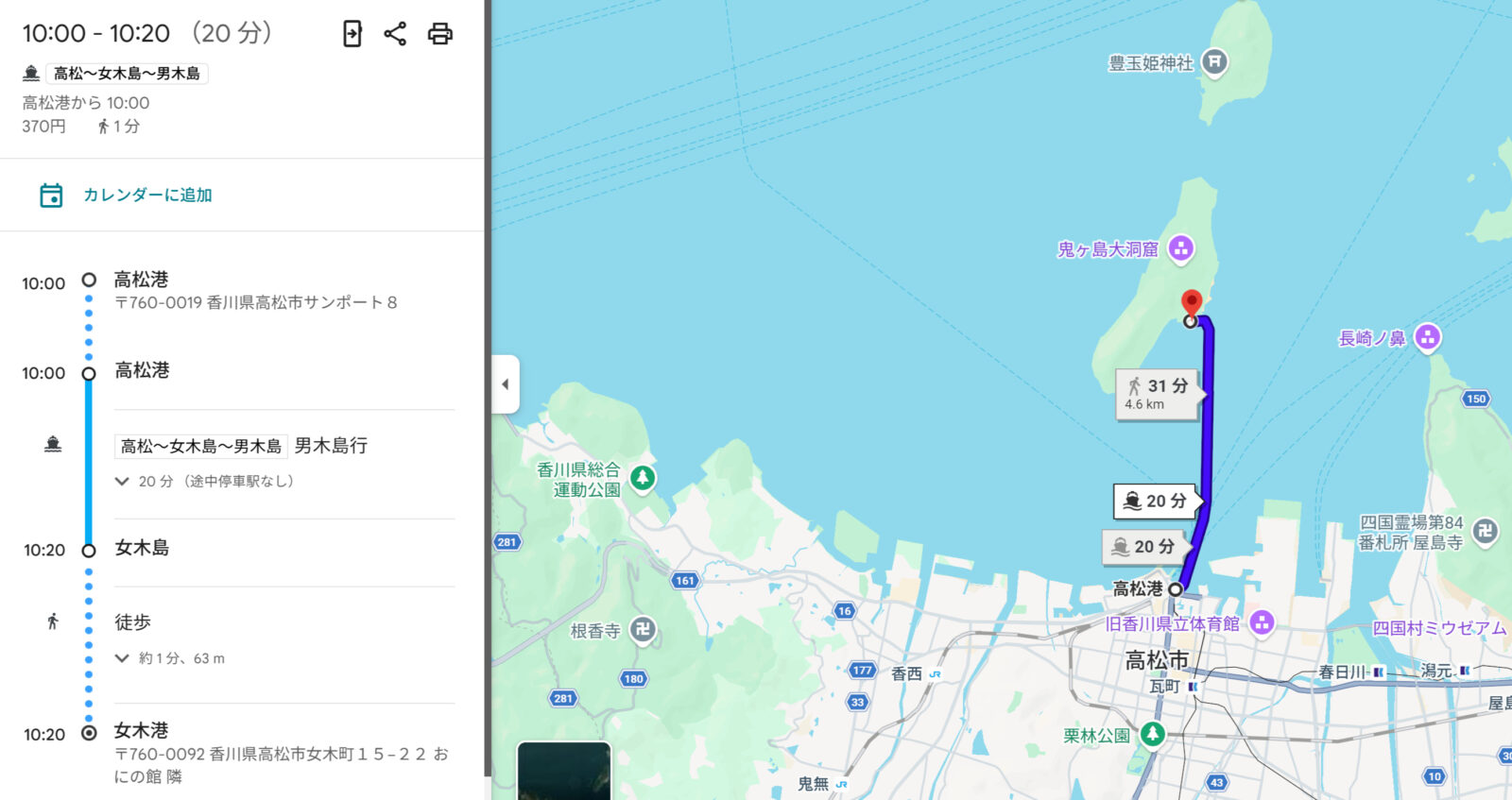Click the 豊玉姫神社 shrine marker icon
The width and height of the screenshot is (1512, 800).
click(1215, 63)
